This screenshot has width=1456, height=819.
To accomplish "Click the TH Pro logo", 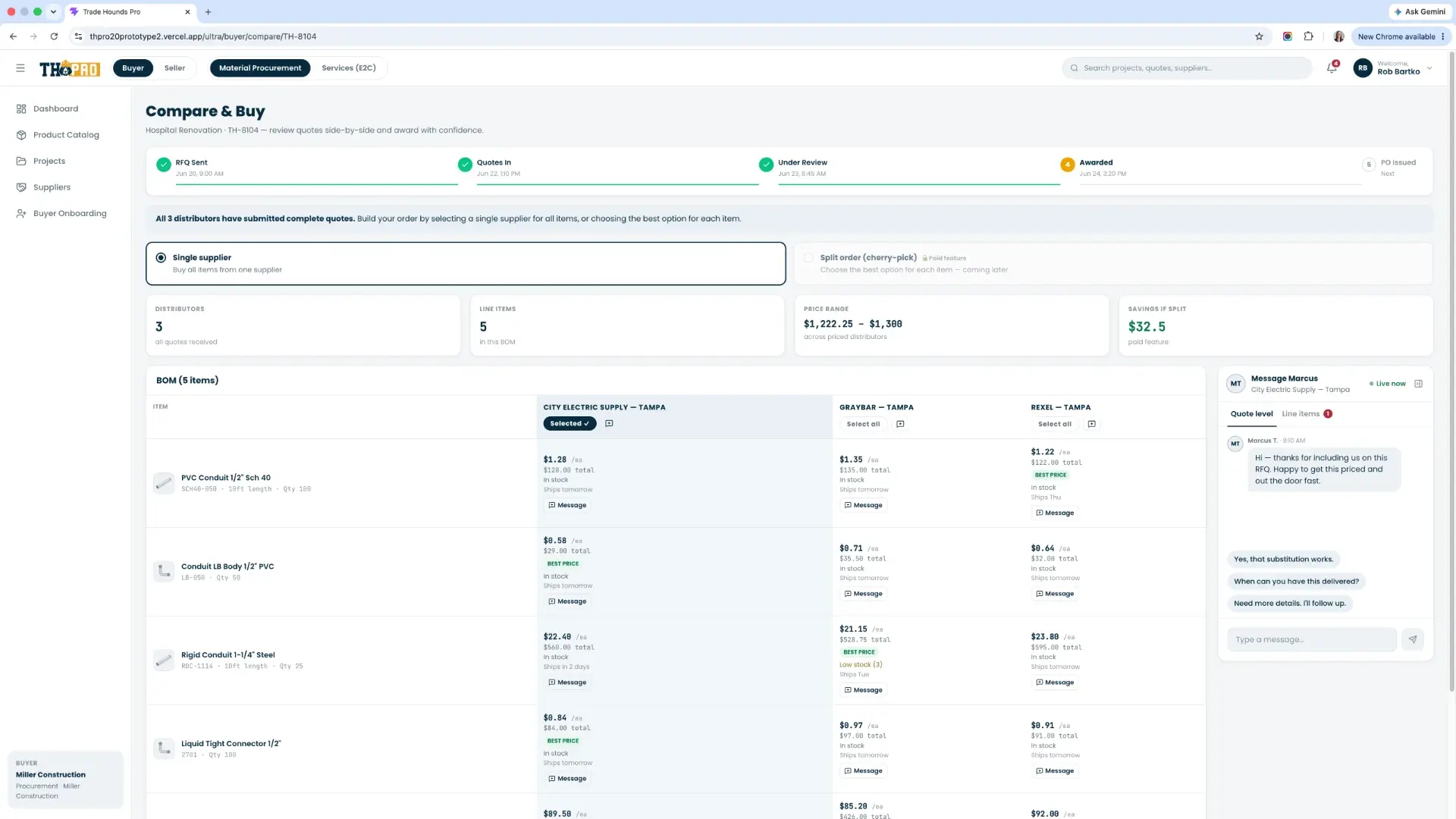I will pos(70,68).
